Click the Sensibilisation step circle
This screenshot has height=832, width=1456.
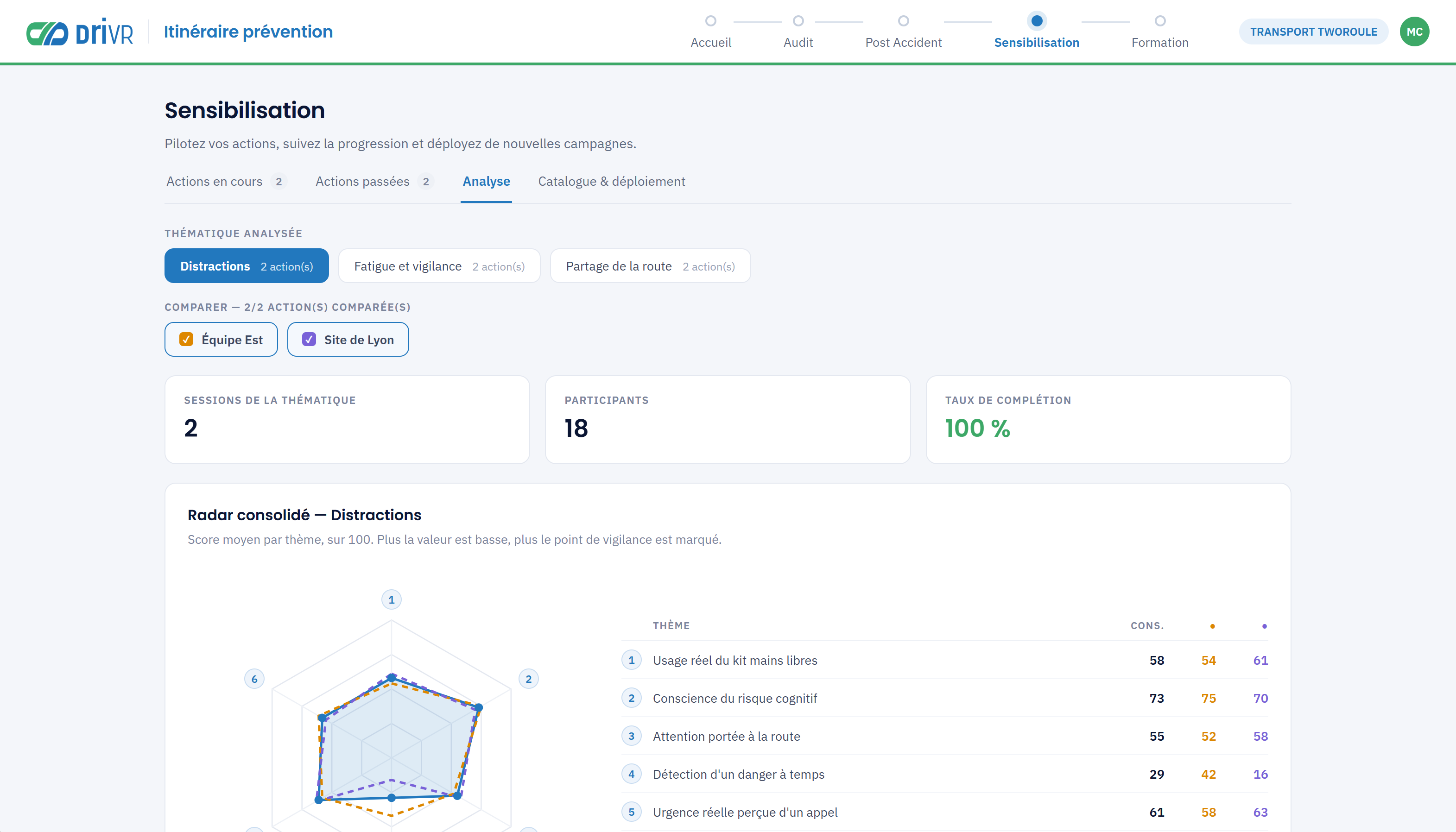(1036, 21)
